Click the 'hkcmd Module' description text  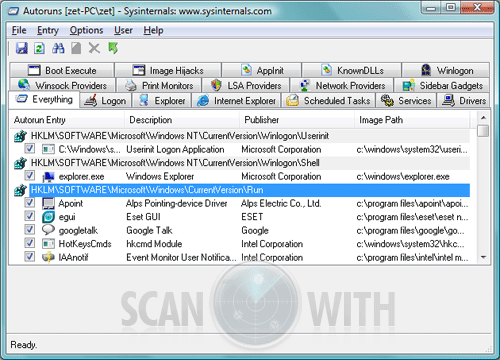click(154, 244)
